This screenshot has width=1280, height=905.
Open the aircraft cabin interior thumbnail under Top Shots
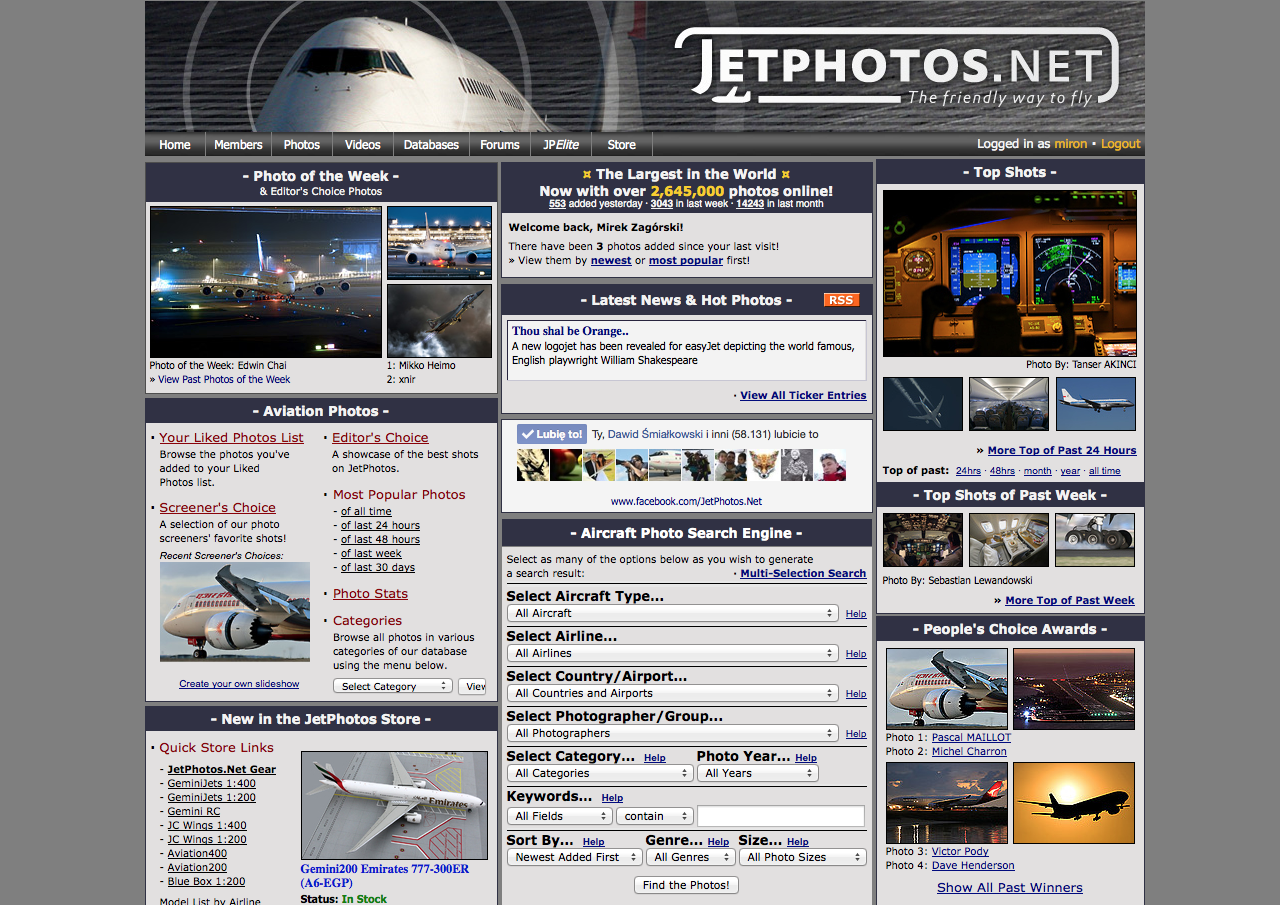click(x=1009, y=404)
